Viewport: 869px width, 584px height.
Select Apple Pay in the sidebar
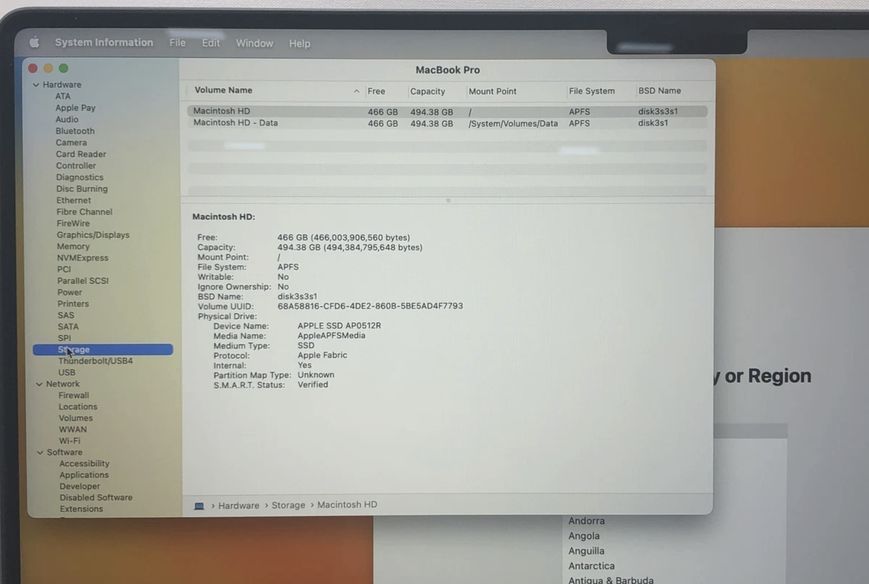coord(75,108)
